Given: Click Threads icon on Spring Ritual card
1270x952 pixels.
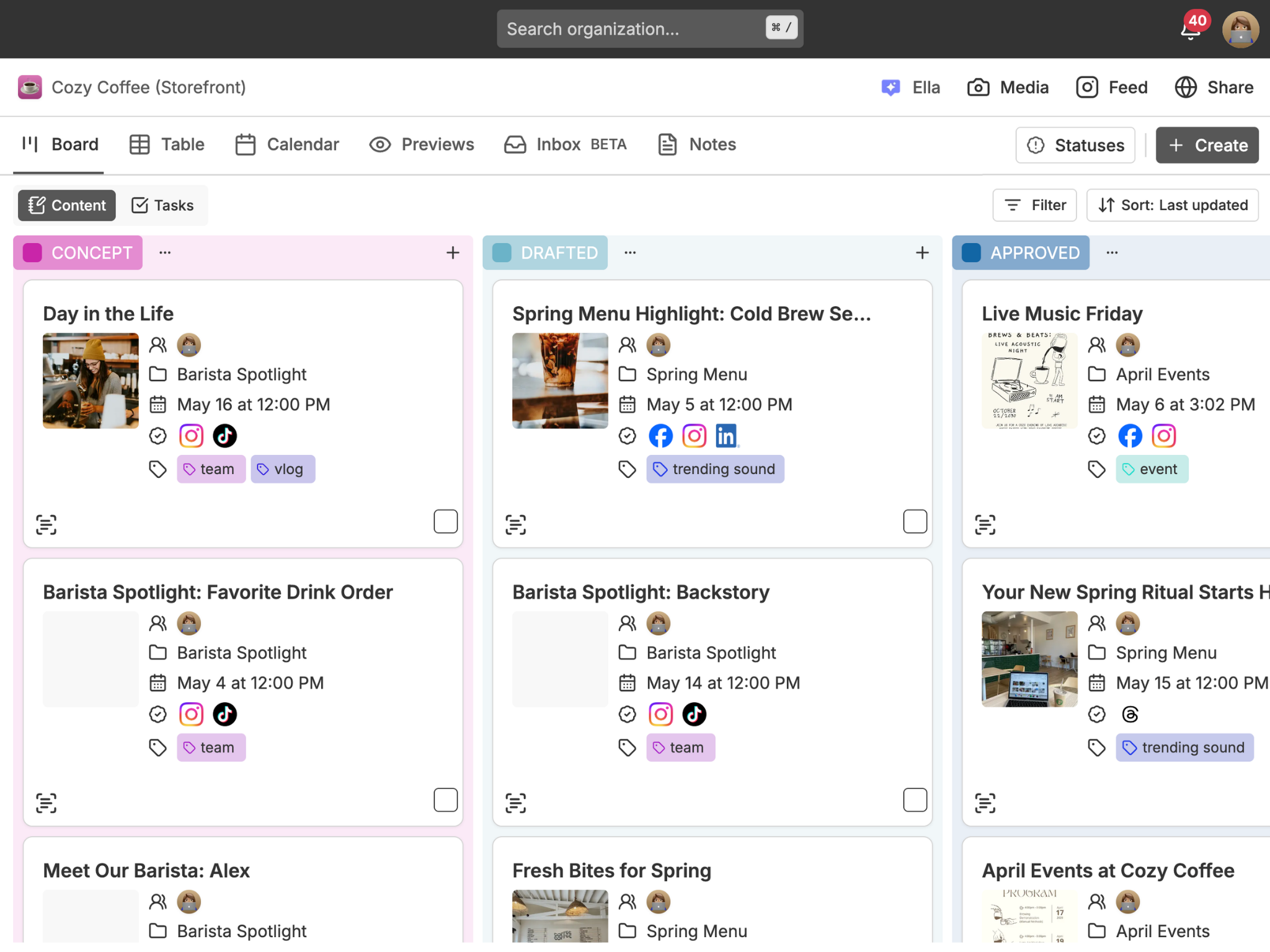Looking at the screenshot, I should coord(1130,714).
